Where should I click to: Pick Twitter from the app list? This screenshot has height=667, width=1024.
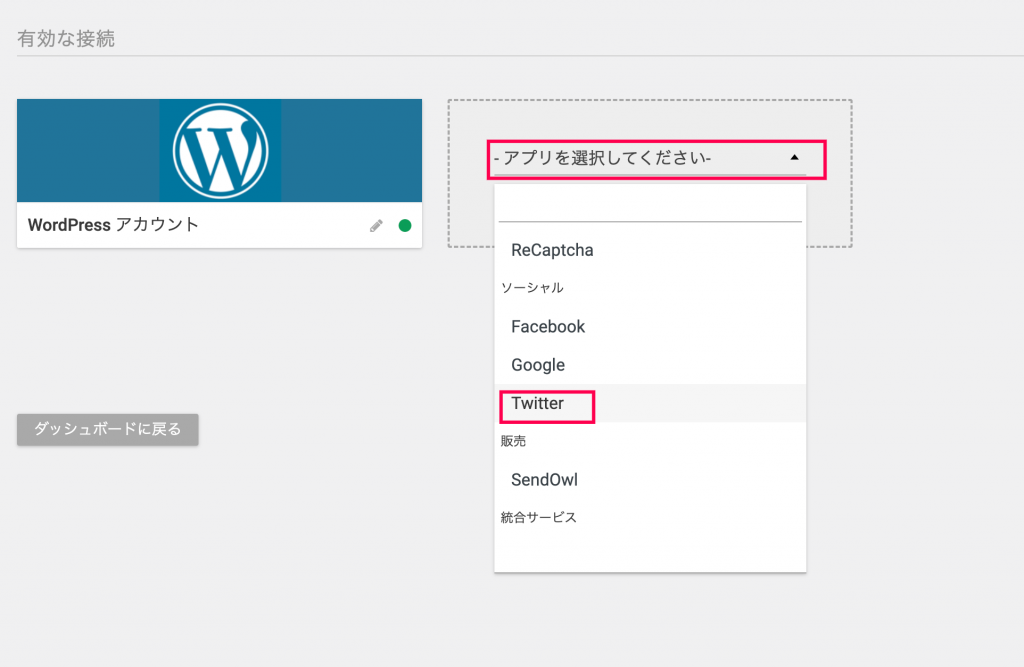(x=650, y=404)
